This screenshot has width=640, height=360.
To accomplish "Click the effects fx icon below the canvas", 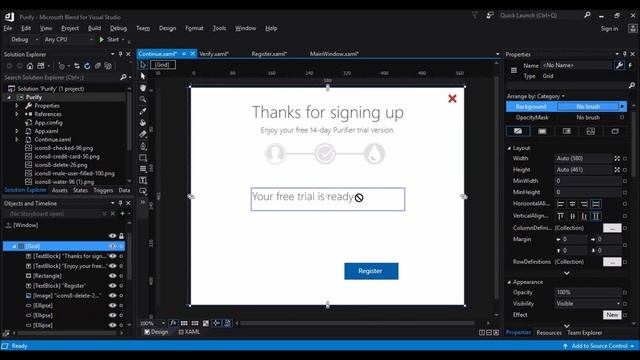I will pyautogui.click(x=173, y=323).
